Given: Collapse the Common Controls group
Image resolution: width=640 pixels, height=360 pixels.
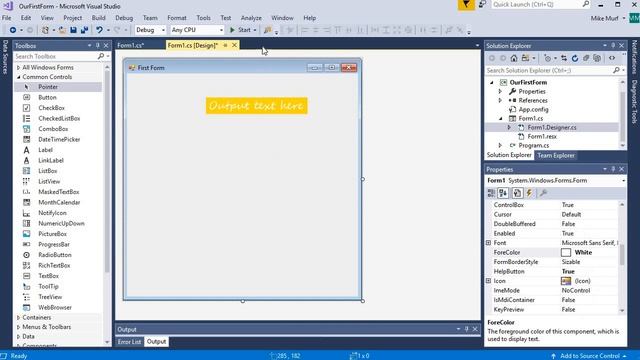Looking at the screenshot, I should 18,77.
